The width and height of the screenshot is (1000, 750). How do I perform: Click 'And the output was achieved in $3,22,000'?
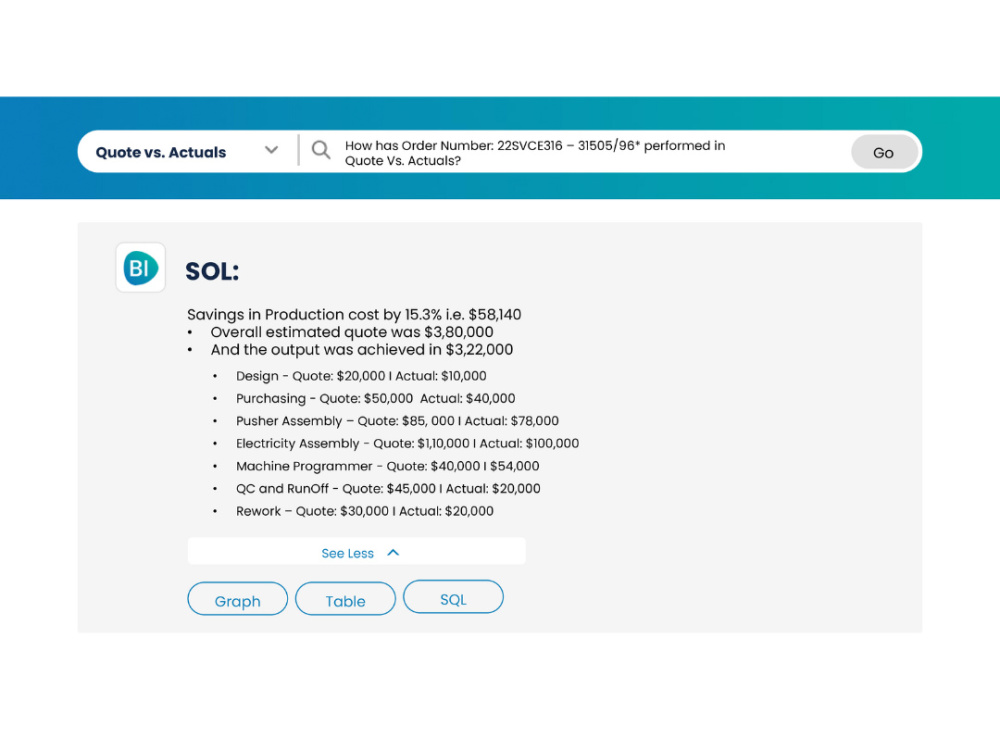[x=362, y=349]
